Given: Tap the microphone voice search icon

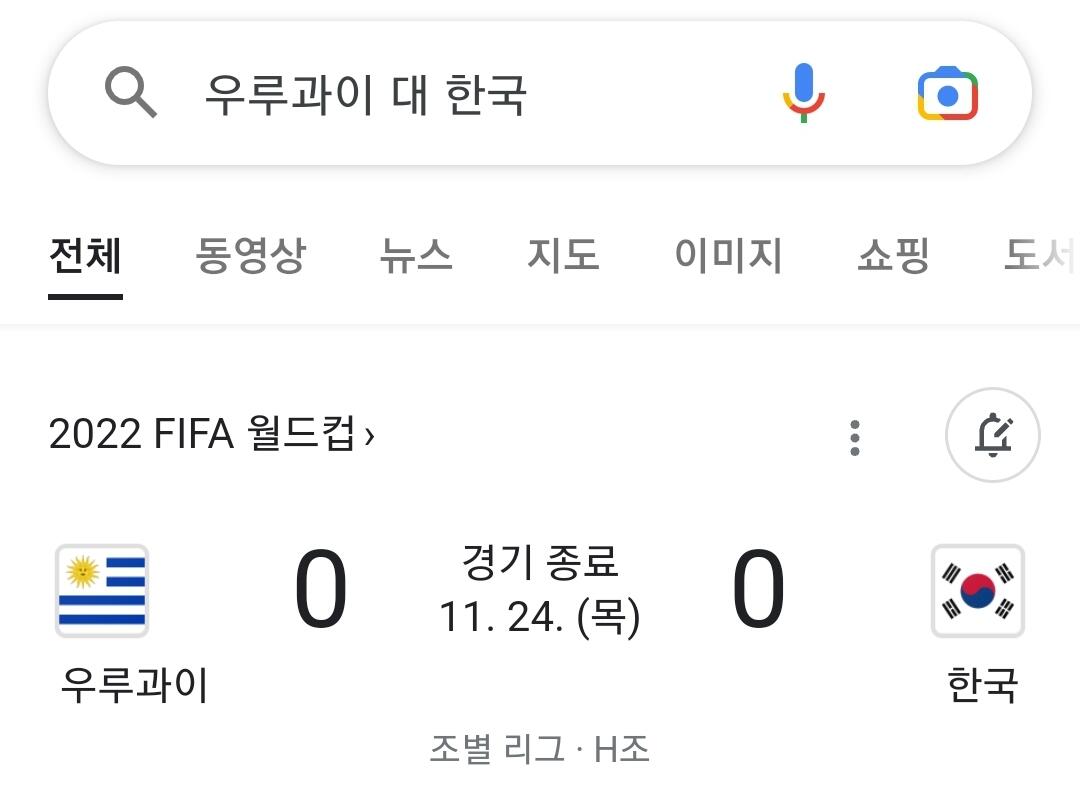Looking at the screenshot, I should pos(803,93).
